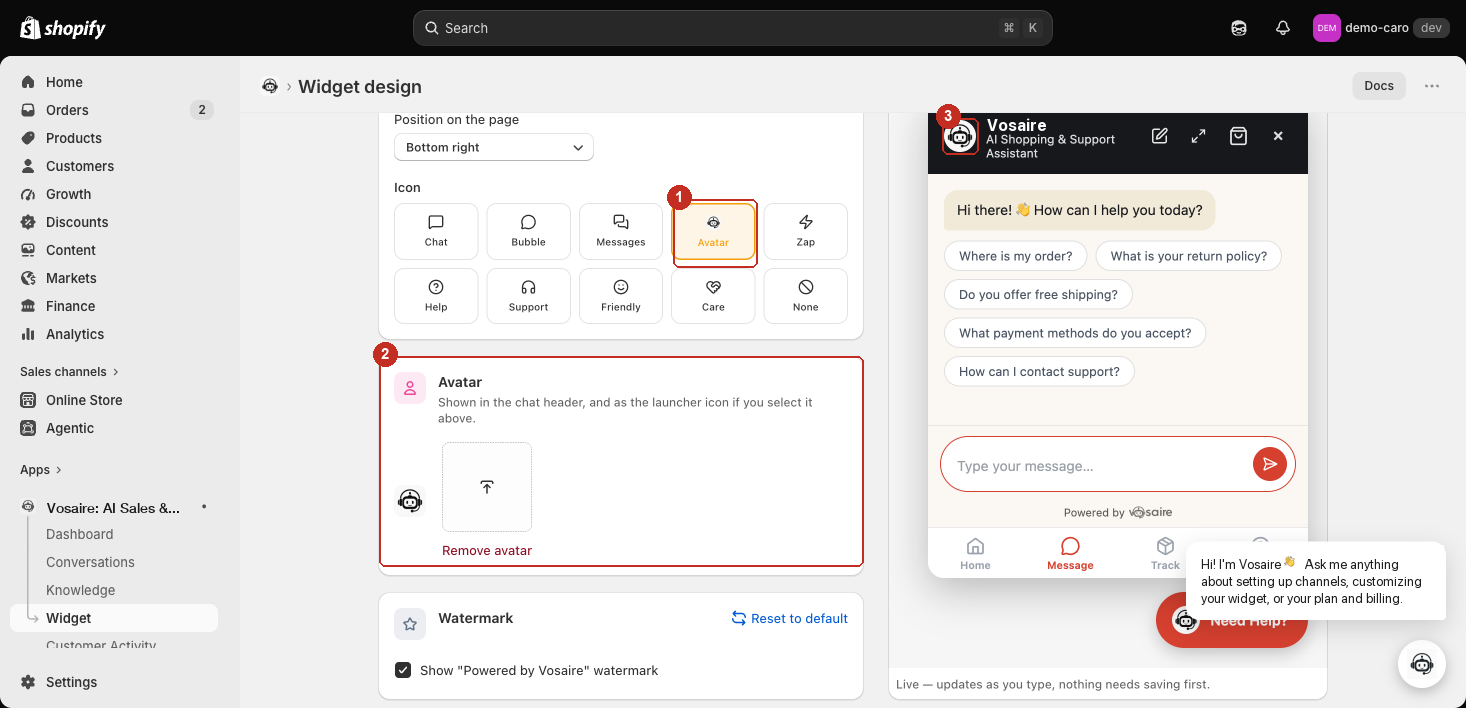Viewport: 1466px width, 708px height.
Task: Open the floating Vosaire helper bot
Action: coord(1422,664)
